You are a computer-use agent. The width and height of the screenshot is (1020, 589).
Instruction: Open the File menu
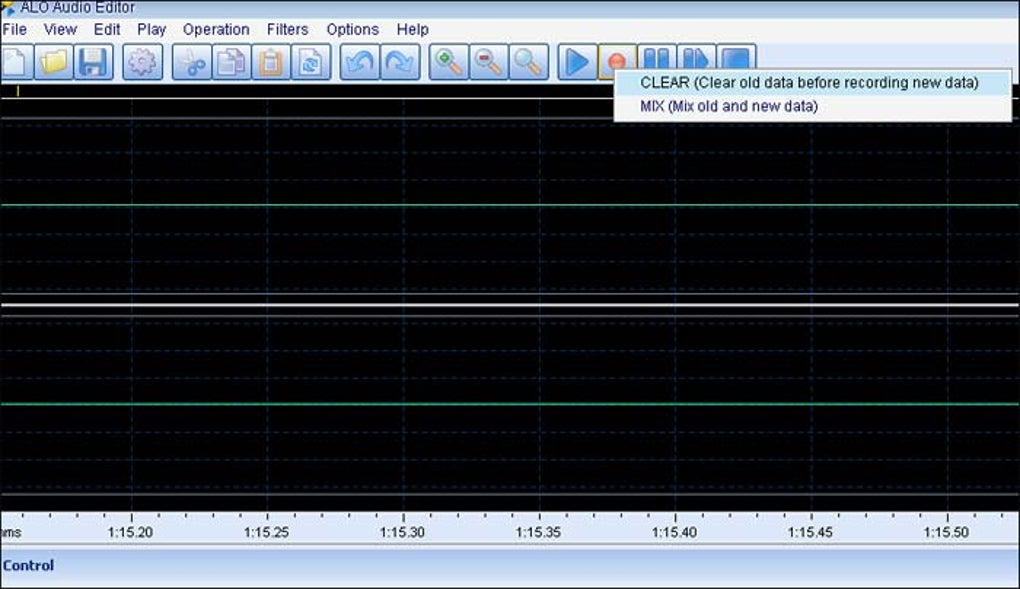[x=15, y=29]
